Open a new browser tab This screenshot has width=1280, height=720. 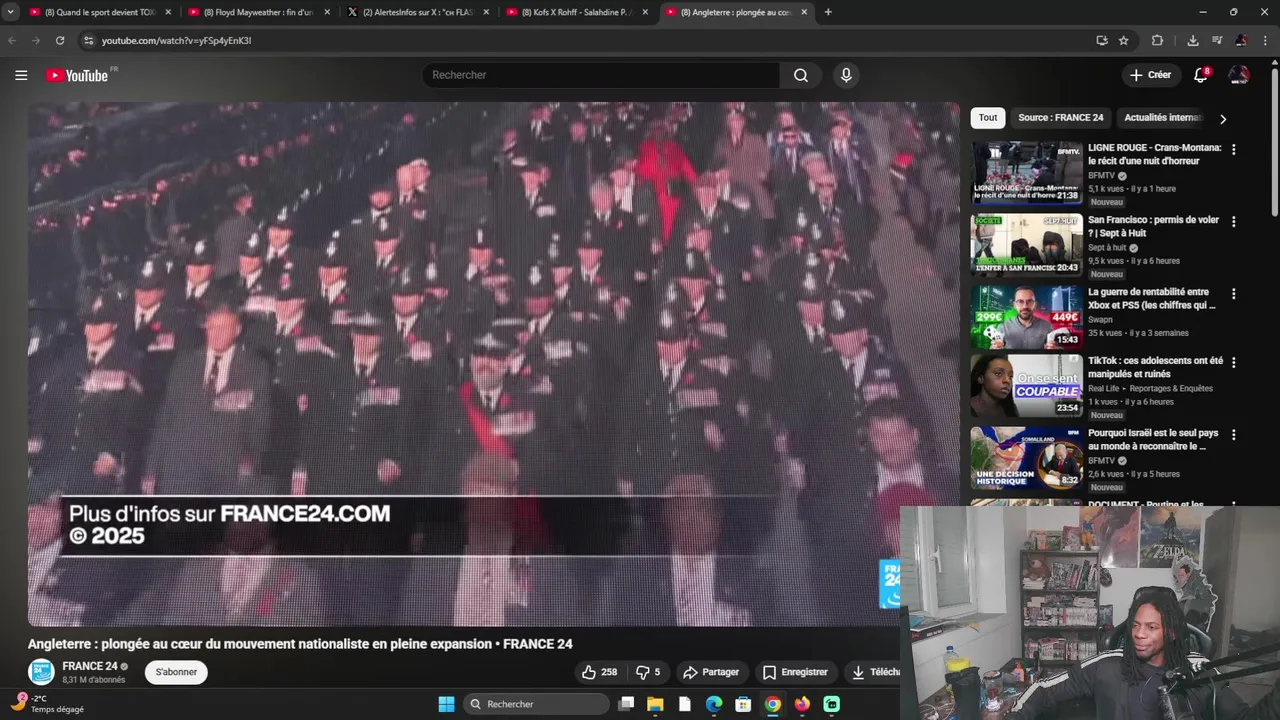tap(828, 12)
